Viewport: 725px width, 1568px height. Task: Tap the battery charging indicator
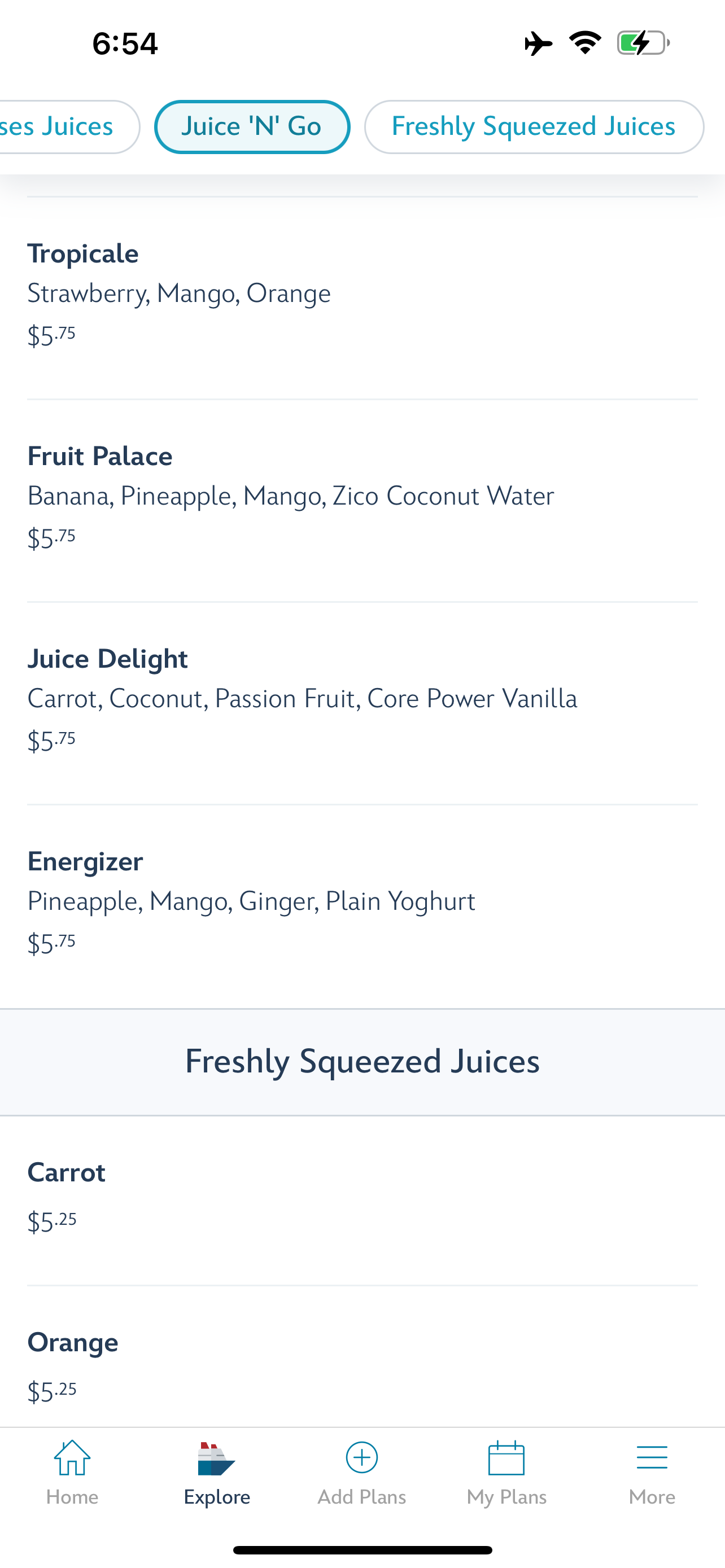pyautogui.click(x=644, y=43)
